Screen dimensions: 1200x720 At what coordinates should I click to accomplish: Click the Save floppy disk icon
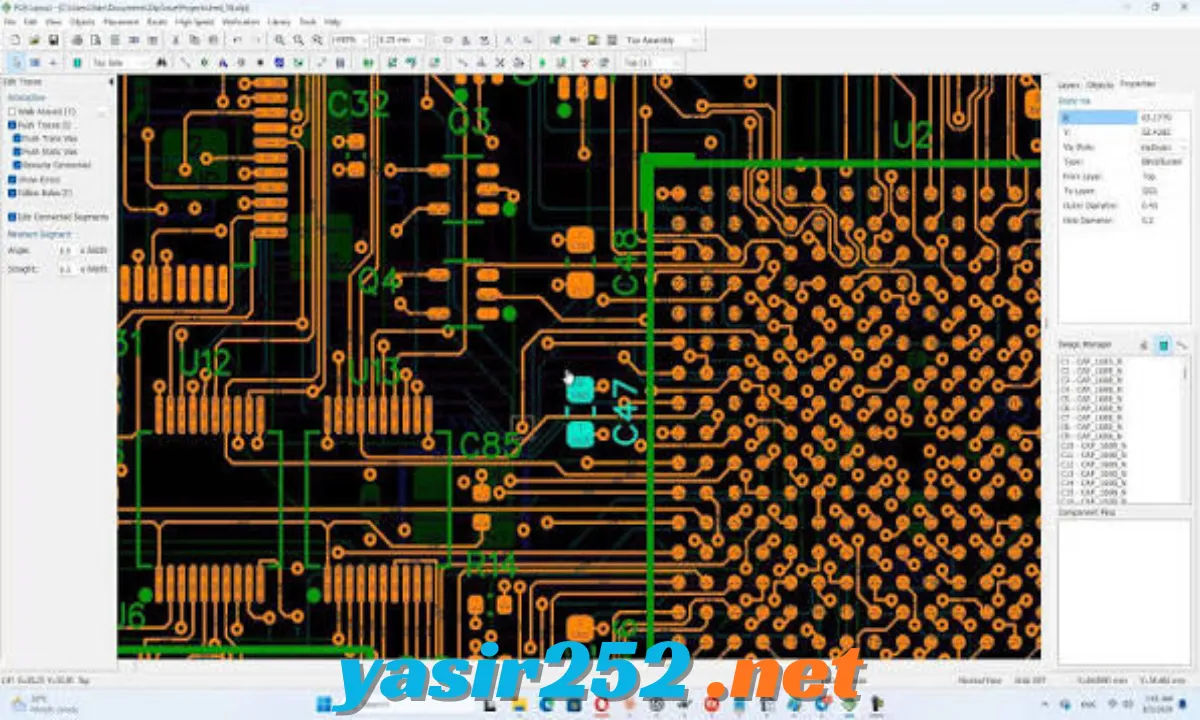click(53, 40)
